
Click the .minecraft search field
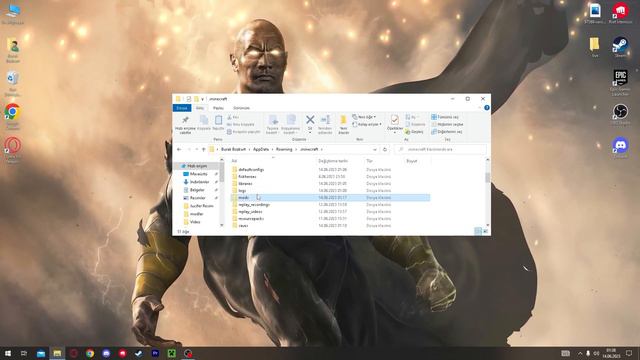tap(441, 150)
